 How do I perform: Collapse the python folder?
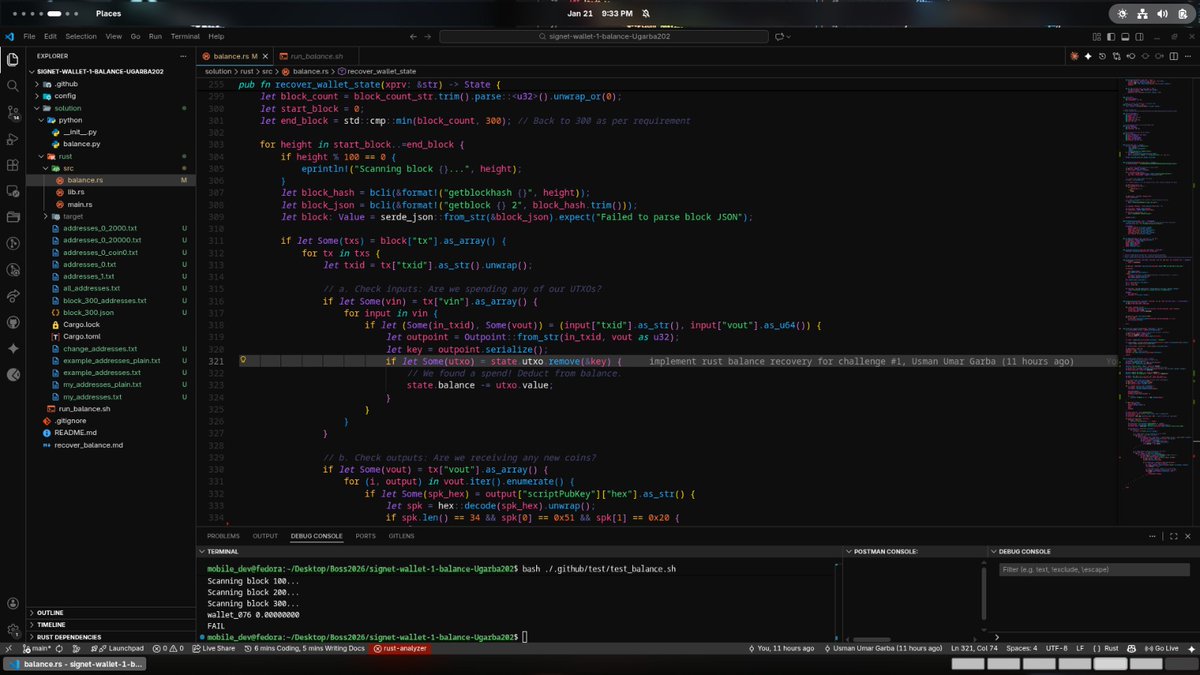(x=110, y=119)
